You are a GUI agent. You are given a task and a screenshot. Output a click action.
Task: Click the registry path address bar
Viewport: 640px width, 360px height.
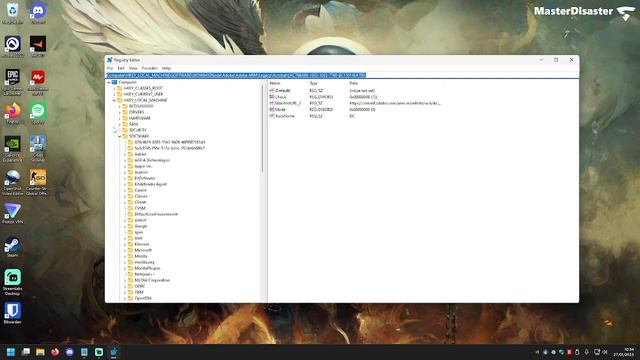coord(342,75)
